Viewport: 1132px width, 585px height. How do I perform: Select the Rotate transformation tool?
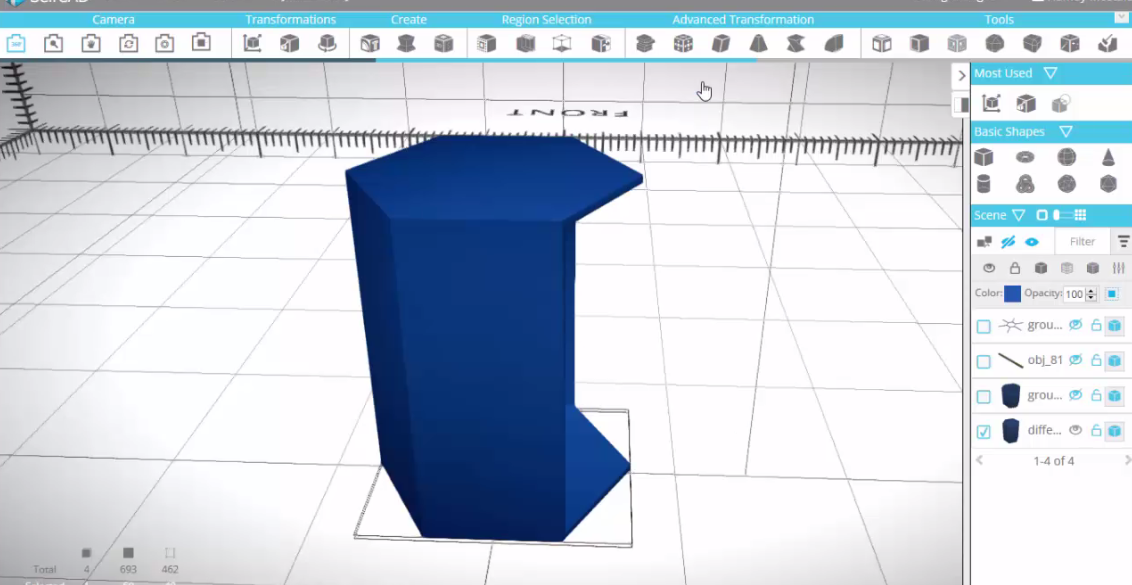(327, 43)
